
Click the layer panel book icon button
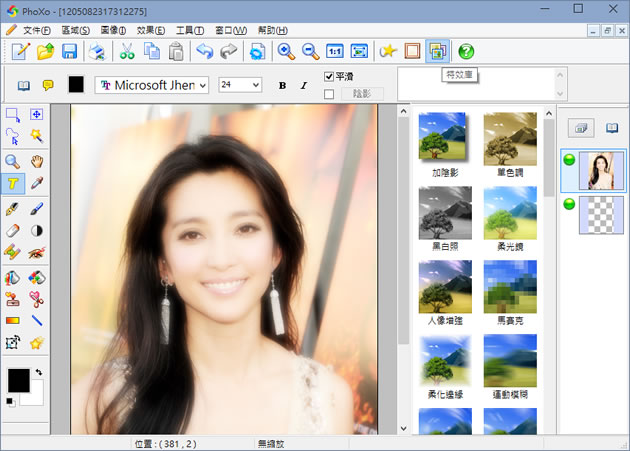(x=612, y=128)
